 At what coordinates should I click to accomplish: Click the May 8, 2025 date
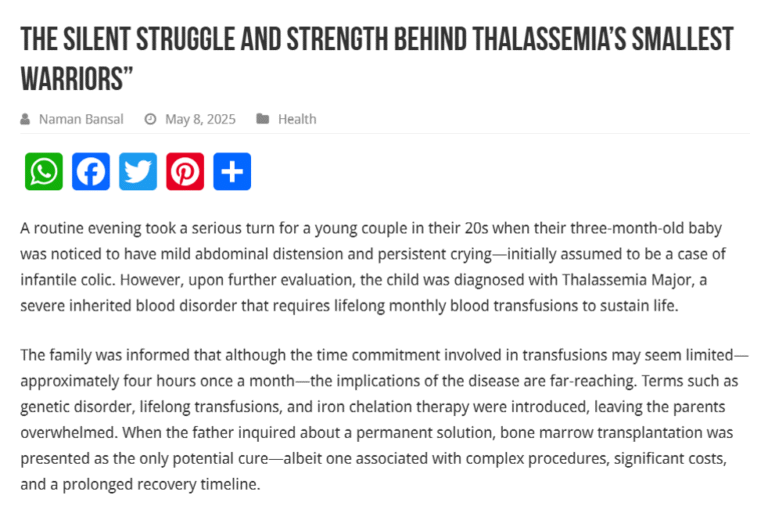click(x=200, y=119)
